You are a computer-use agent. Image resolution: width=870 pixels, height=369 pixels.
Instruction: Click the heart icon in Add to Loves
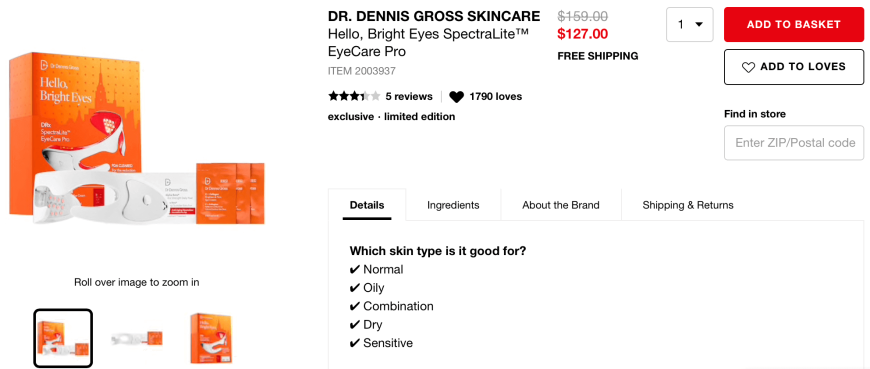748,67
